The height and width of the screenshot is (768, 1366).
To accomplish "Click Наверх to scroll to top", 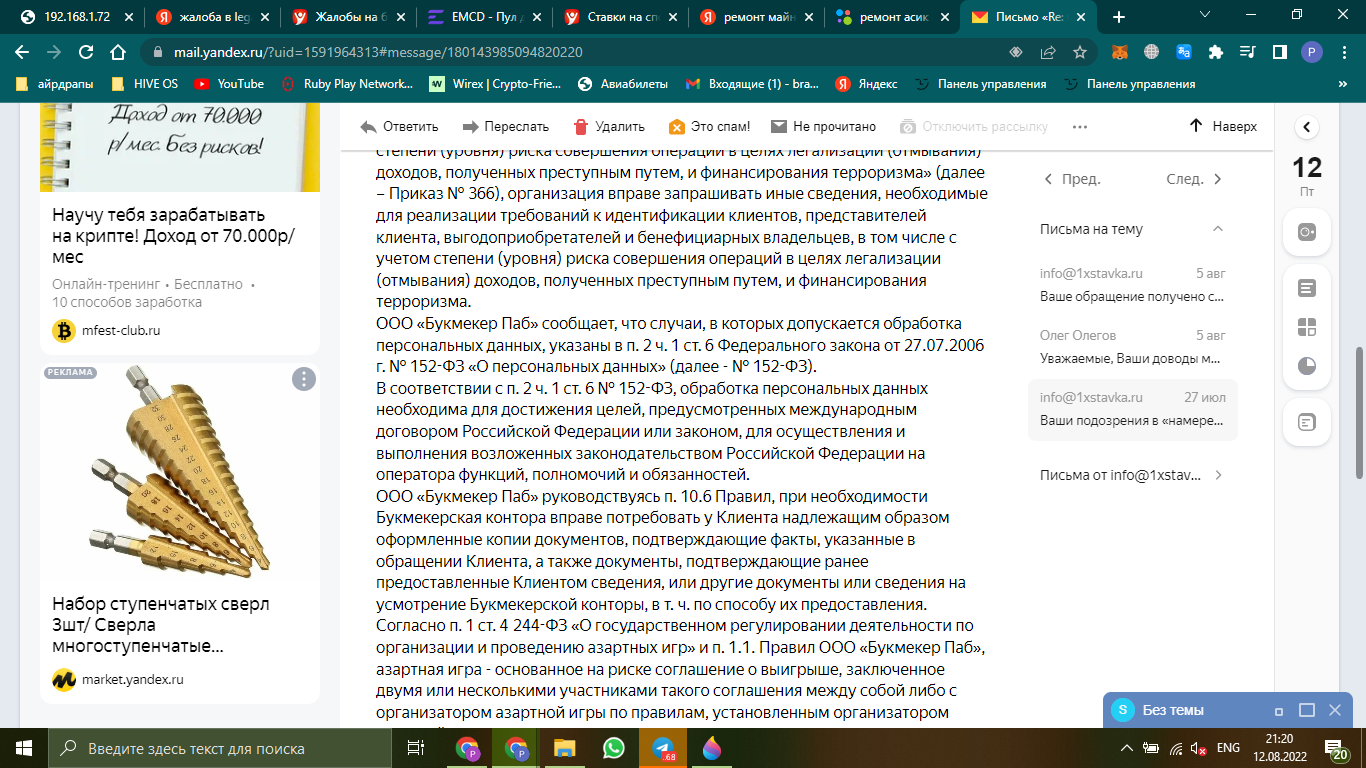I will click(1222, 127).
